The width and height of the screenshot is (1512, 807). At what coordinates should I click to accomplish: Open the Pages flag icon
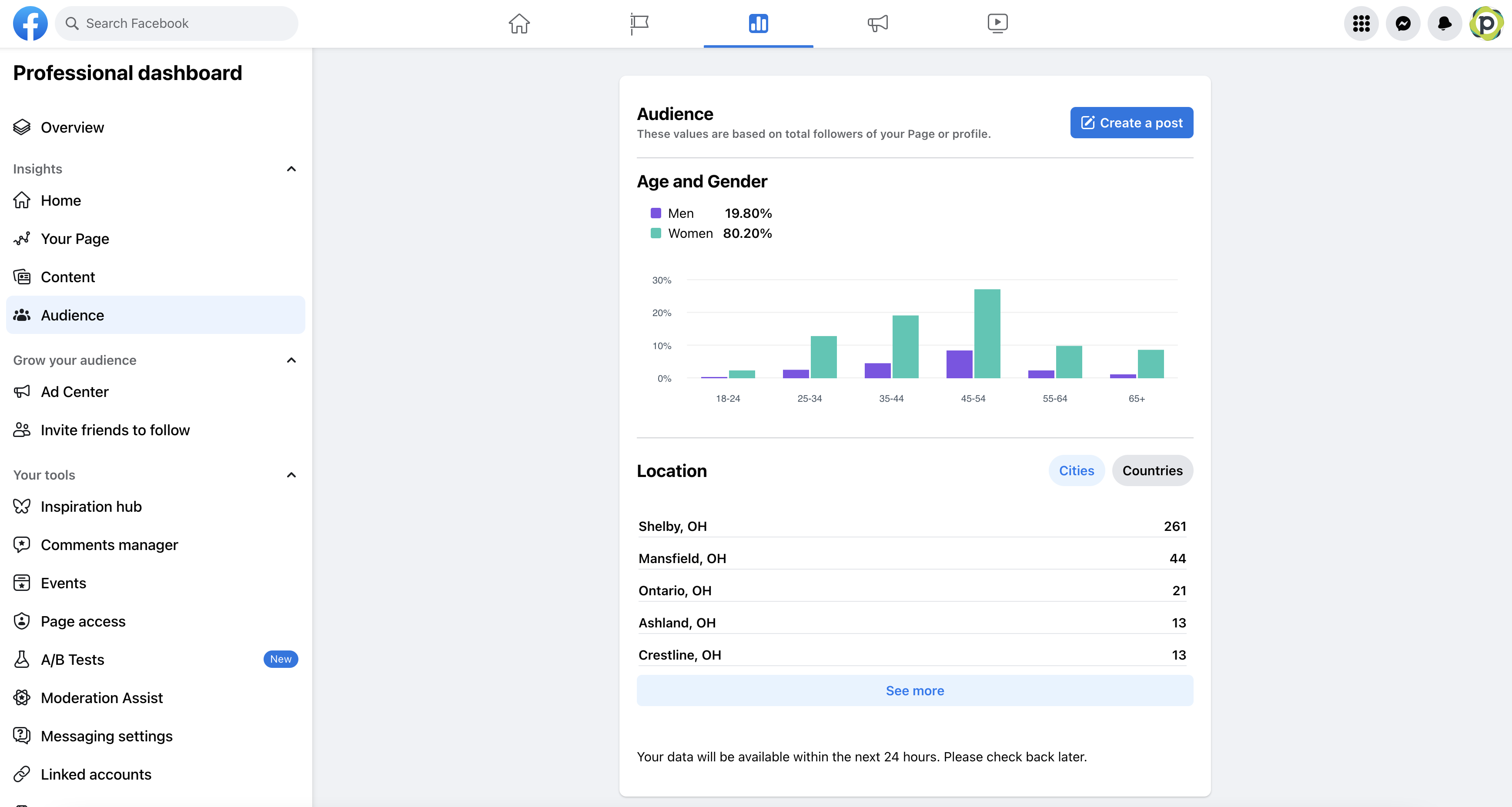click(x=639, y=23)
